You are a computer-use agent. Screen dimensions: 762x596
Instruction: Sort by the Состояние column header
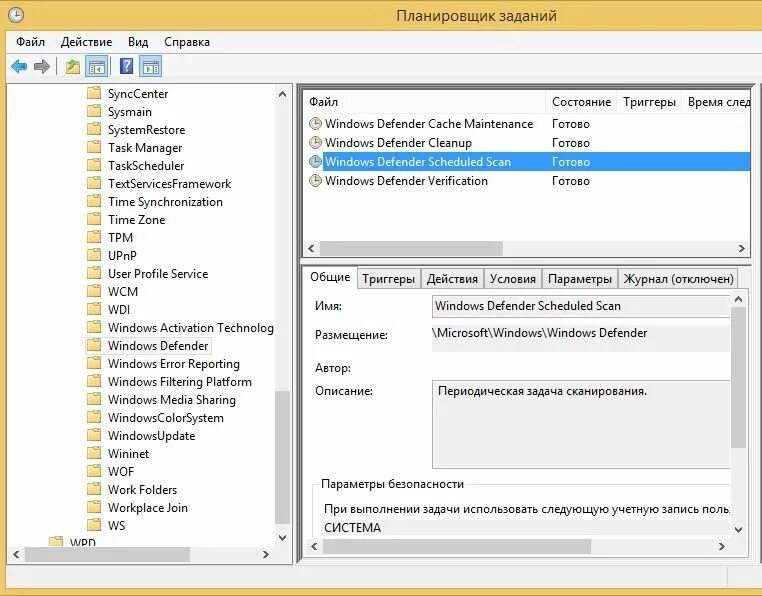[x=581, y=102]
